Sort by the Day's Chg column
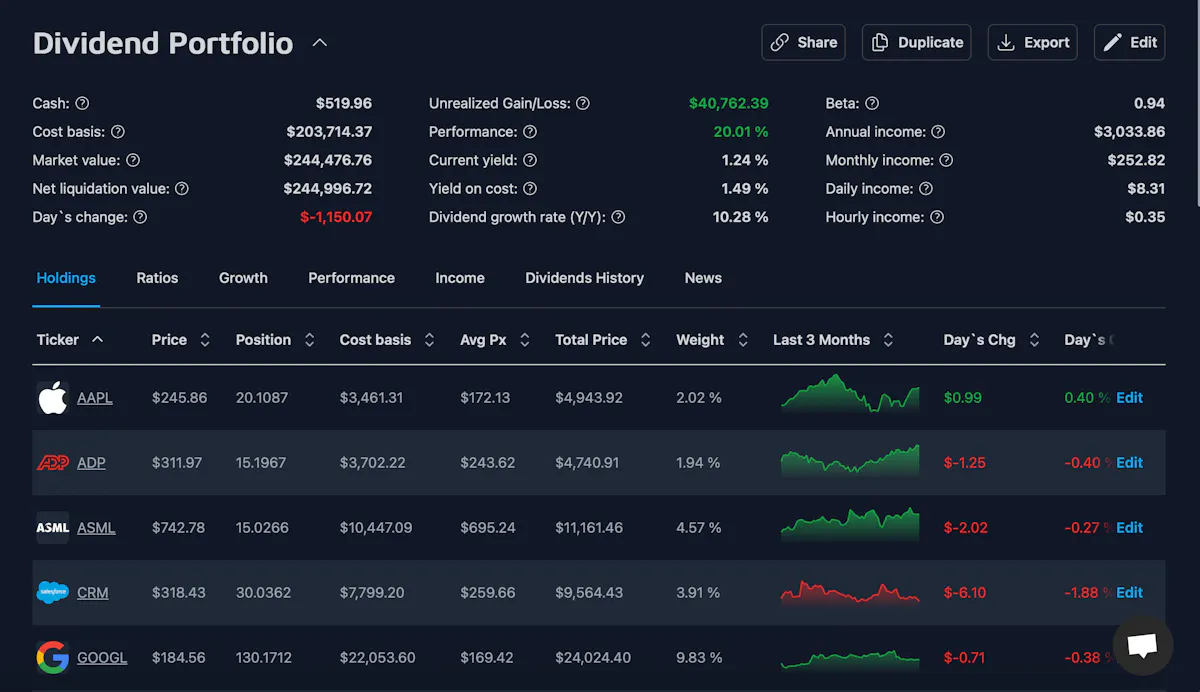 (992, 340)
